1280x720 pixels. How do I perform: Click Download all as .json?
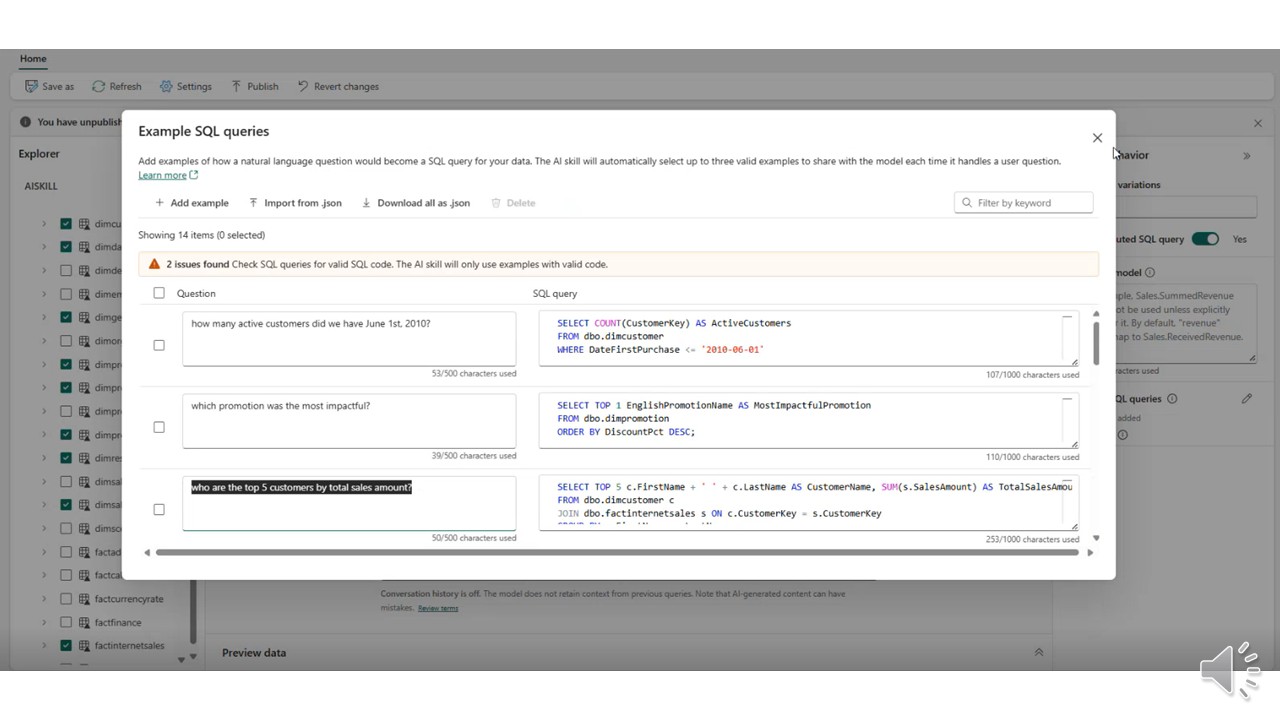pos(415,203)
